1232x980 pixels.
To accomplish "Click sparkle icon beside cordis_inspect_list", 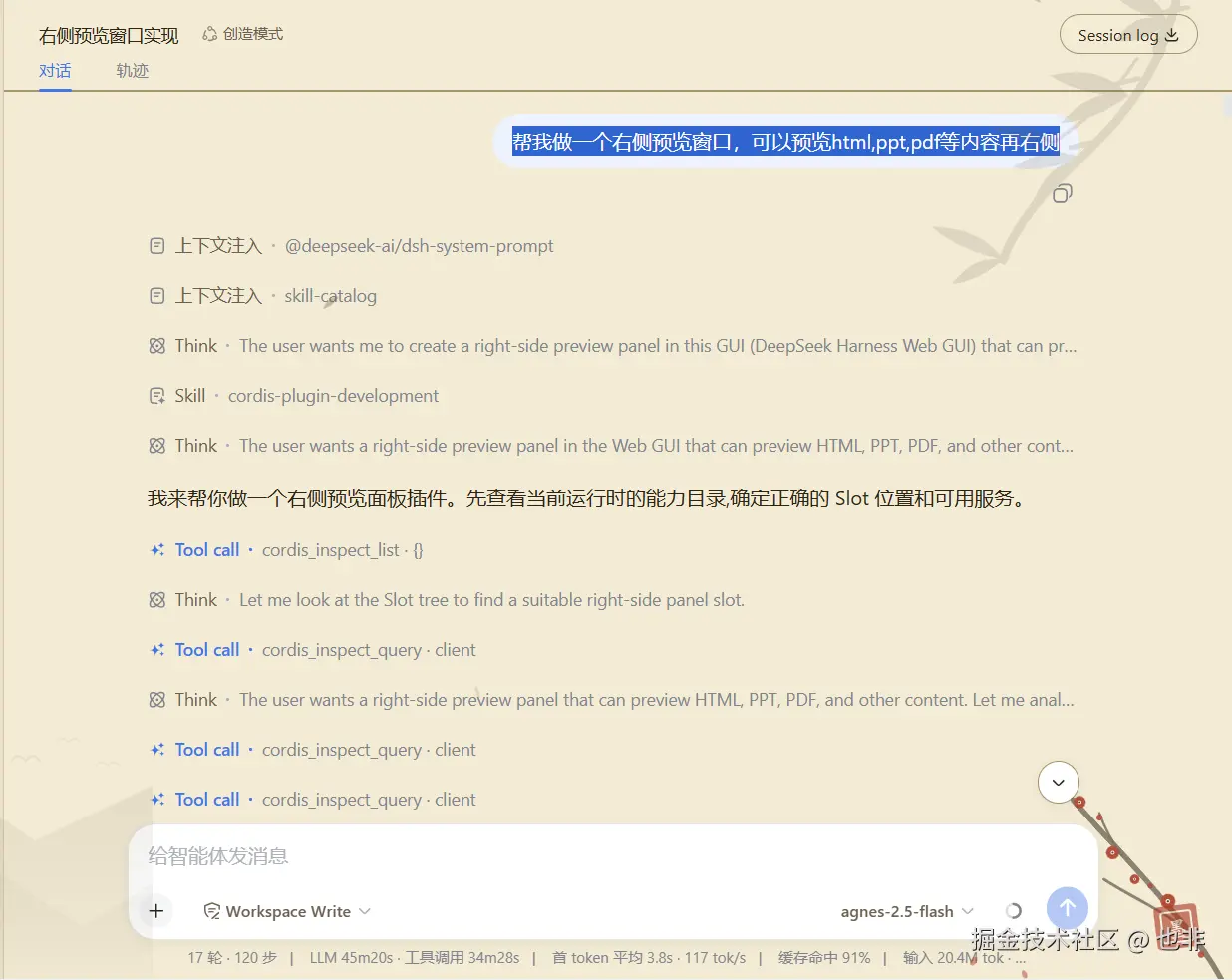I will 156,550.
